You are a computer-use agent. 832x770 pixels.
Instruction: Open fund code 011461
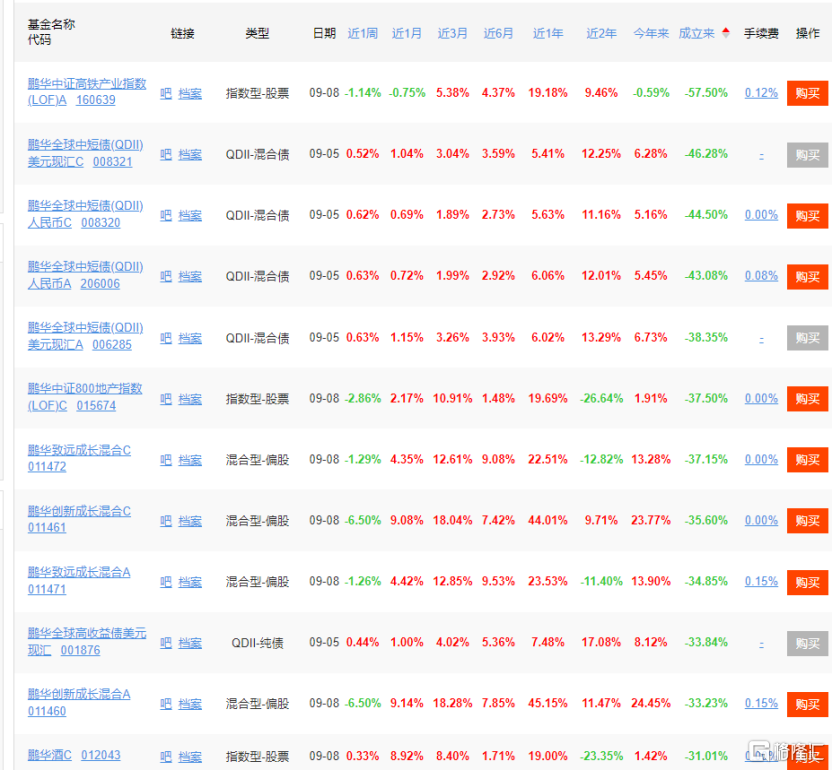point(47,527)
